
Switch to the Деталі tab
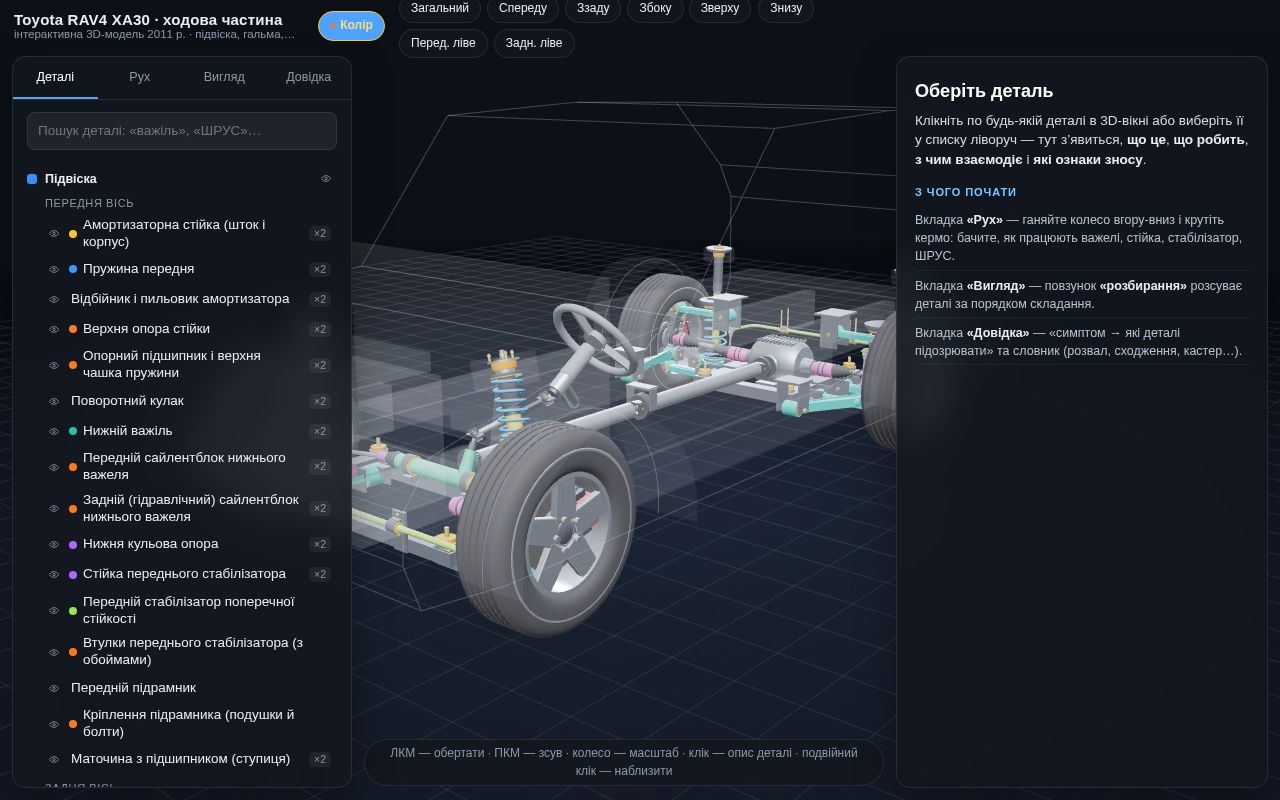pos(55,77)
